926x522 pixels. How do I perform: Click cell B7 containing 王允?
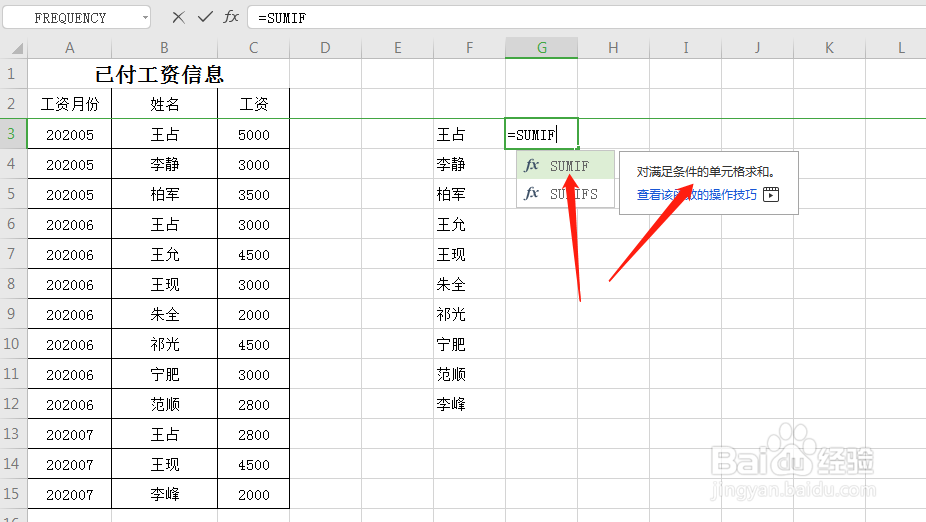pyautogui.click(x=164, y=254)
